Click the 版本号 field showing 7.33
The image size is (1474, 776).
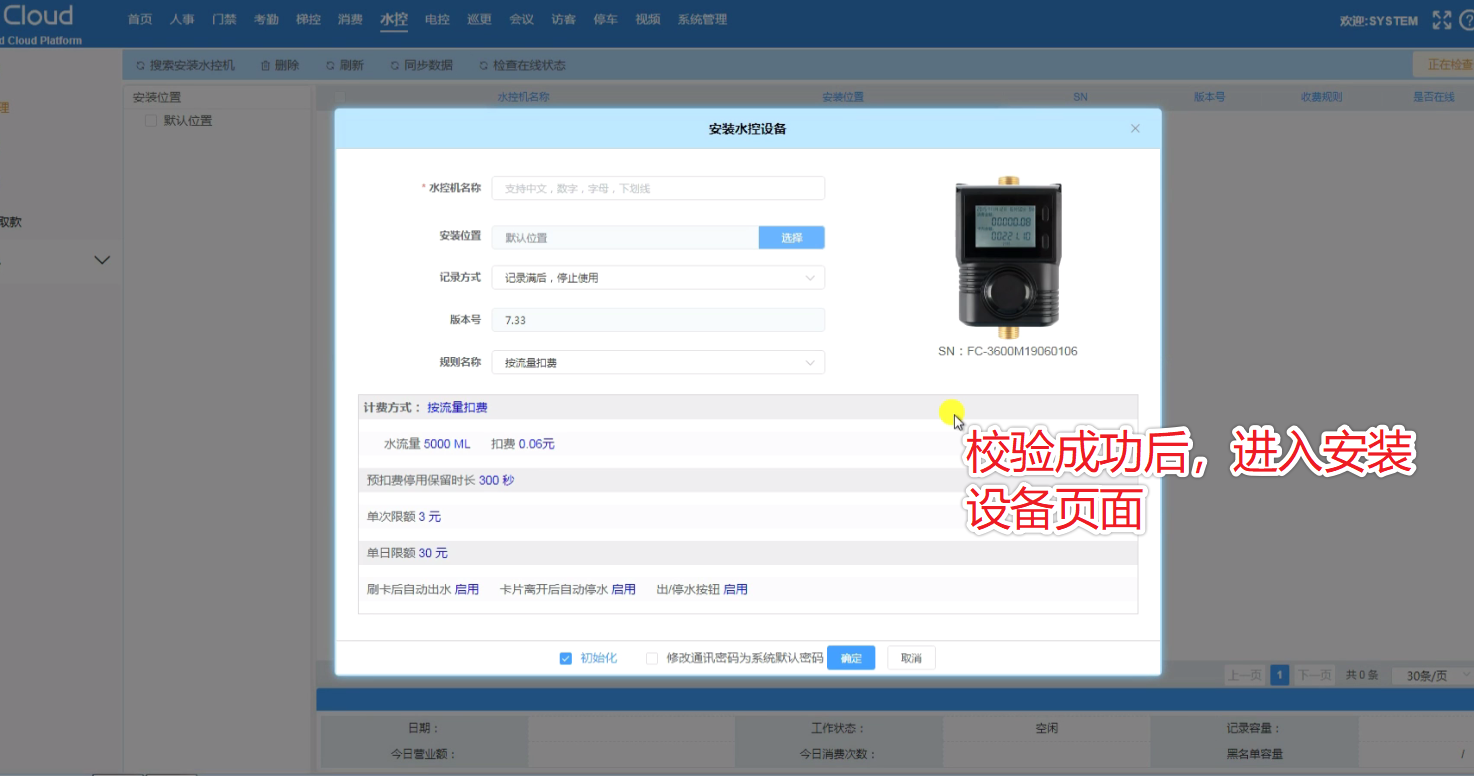pyautogui.click(x=658, y=320)
